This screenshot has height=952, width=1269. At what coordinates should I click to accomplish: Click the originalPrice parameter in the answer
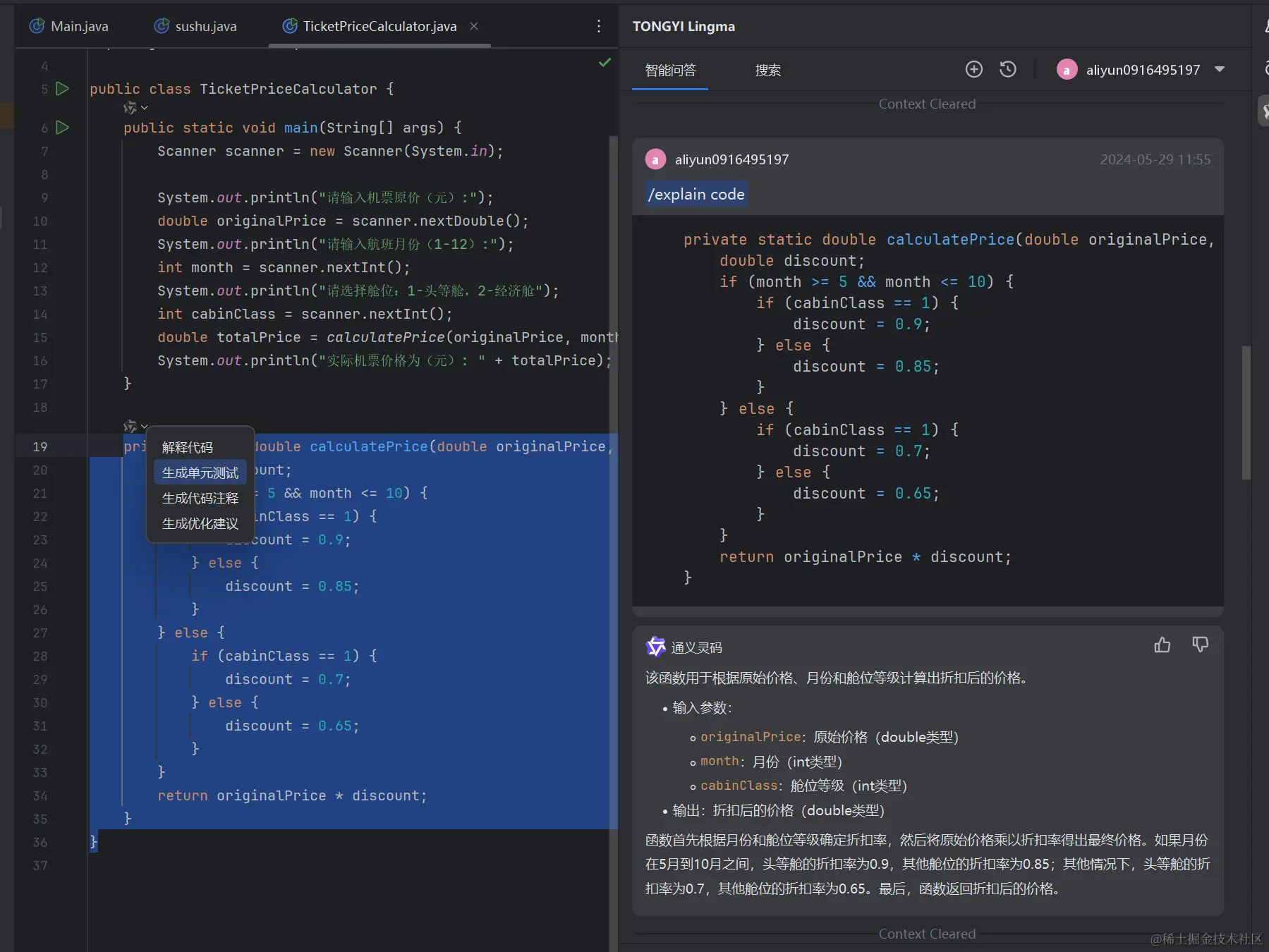pyautogui.click(x=751, y=737)
